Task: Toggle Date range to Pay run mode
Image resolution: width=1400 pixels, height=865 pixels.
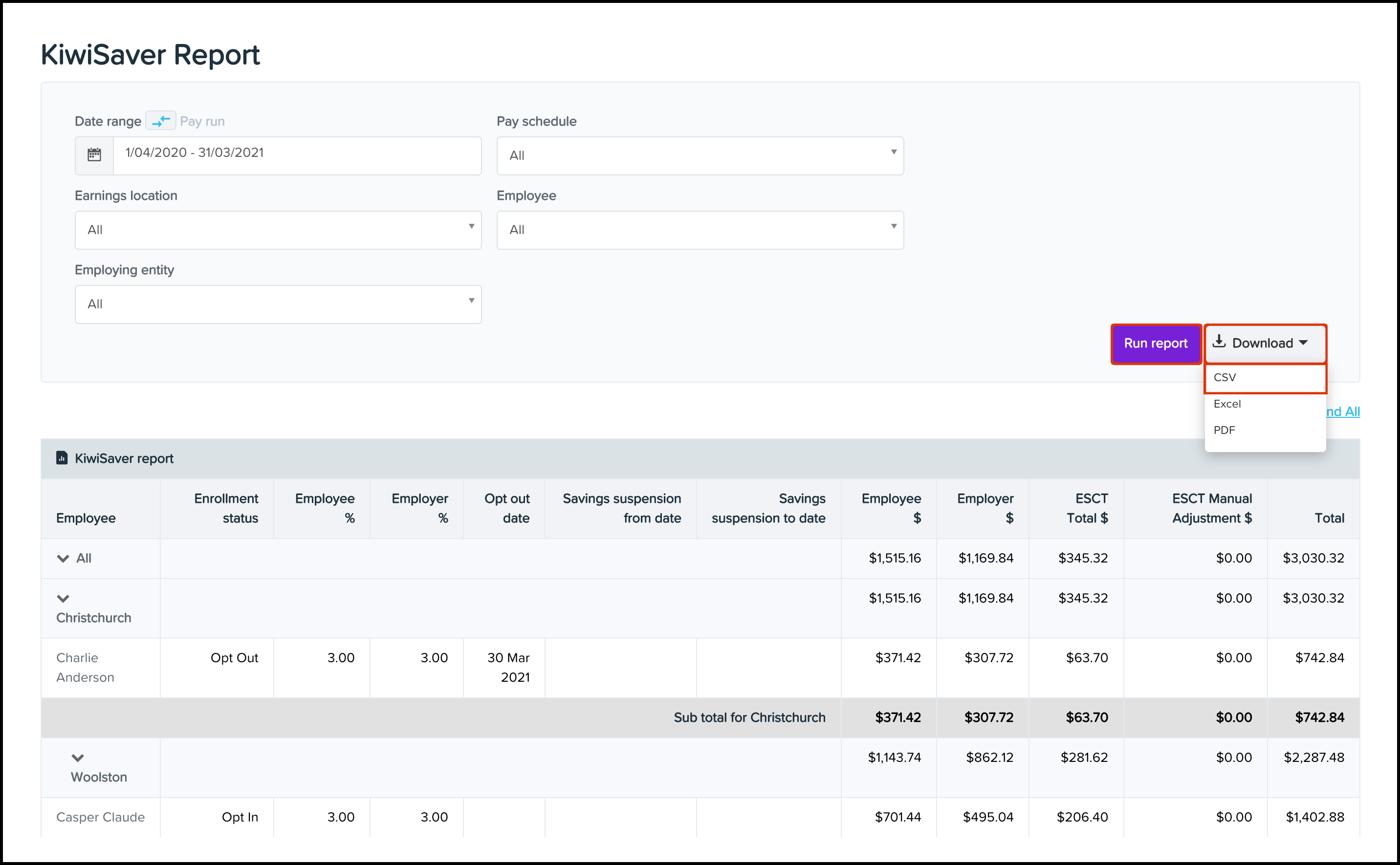Action: [x=161, y=121]
